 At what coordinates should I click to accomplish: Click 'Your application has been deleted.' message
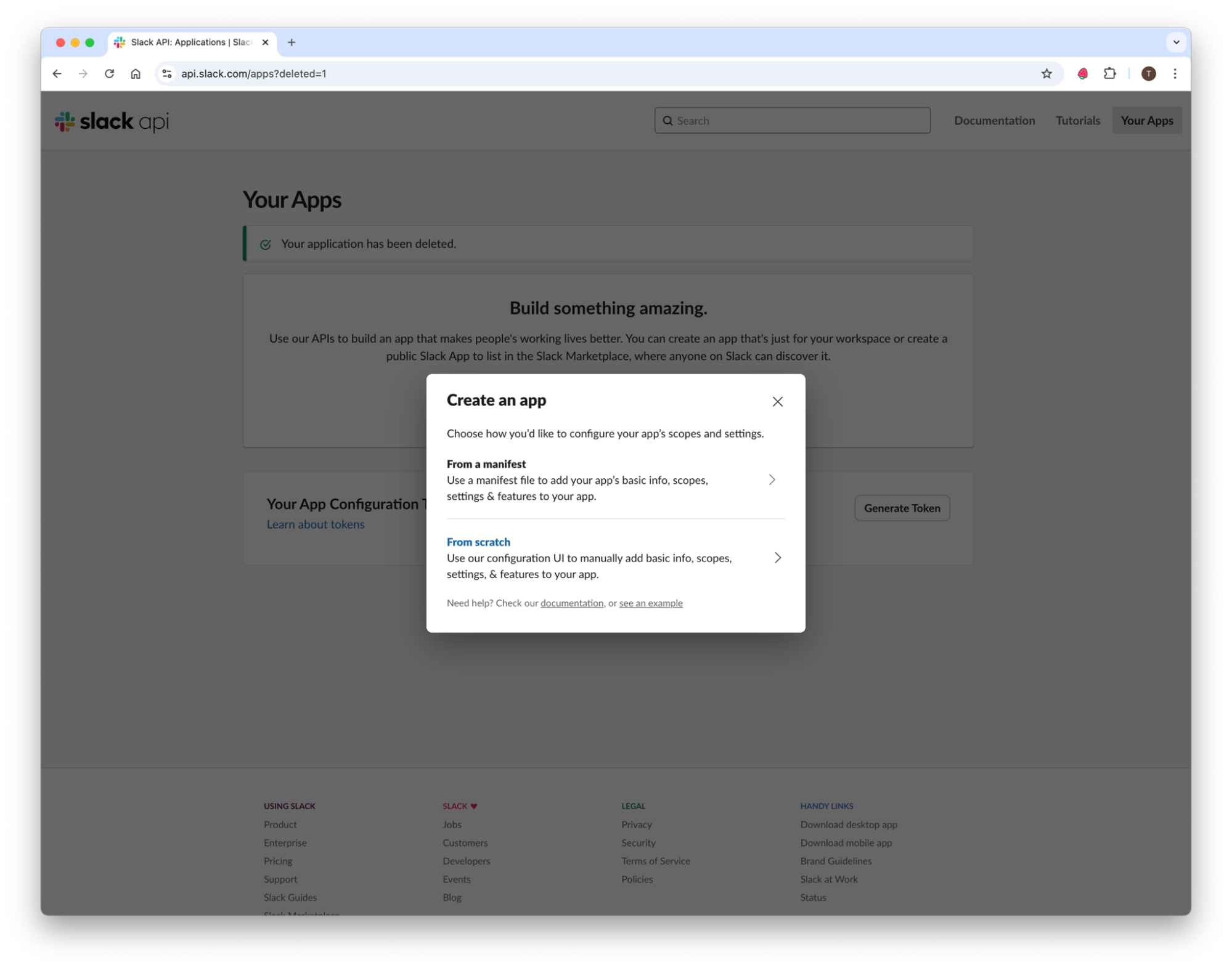[x=369, y=244]
